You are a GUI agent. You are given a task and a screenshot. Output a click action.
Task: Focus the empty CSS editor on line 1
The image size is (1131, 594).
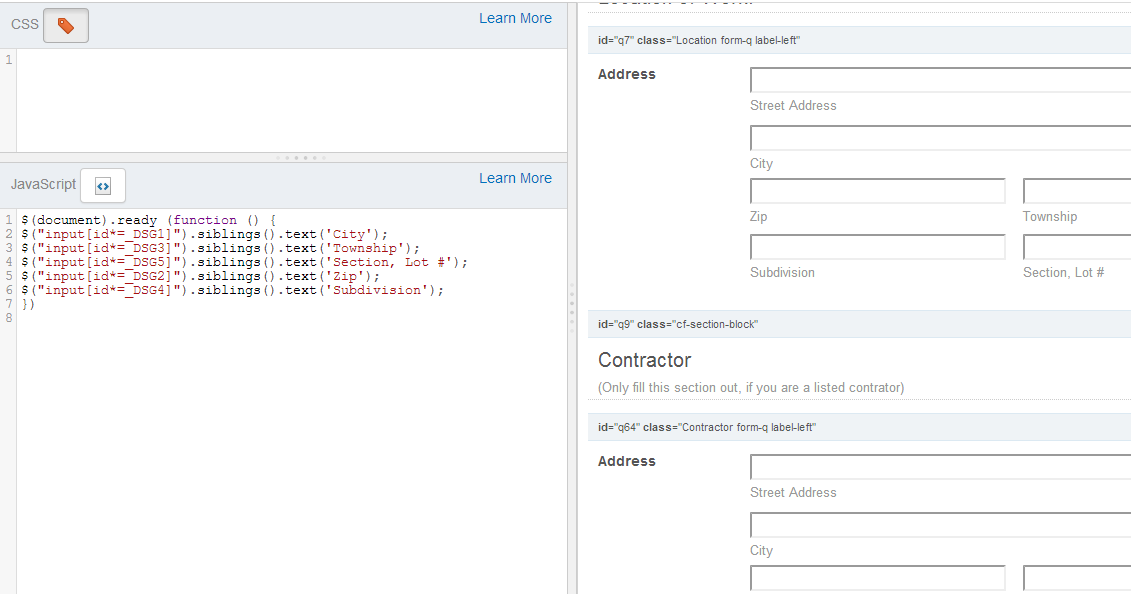pyautogui.click(x=290, y=60)
